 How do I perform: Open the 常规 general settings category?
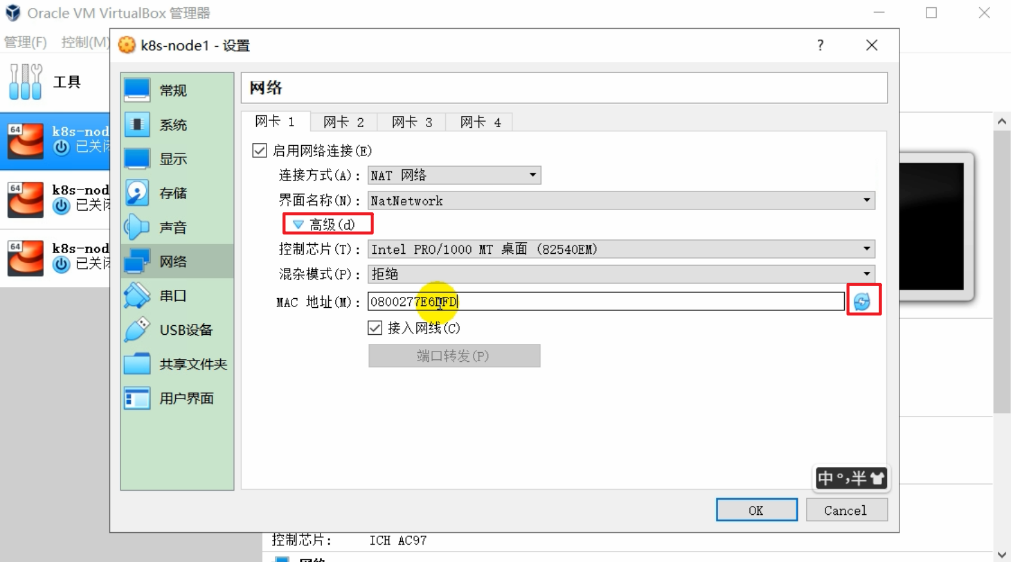click(177, 90)
